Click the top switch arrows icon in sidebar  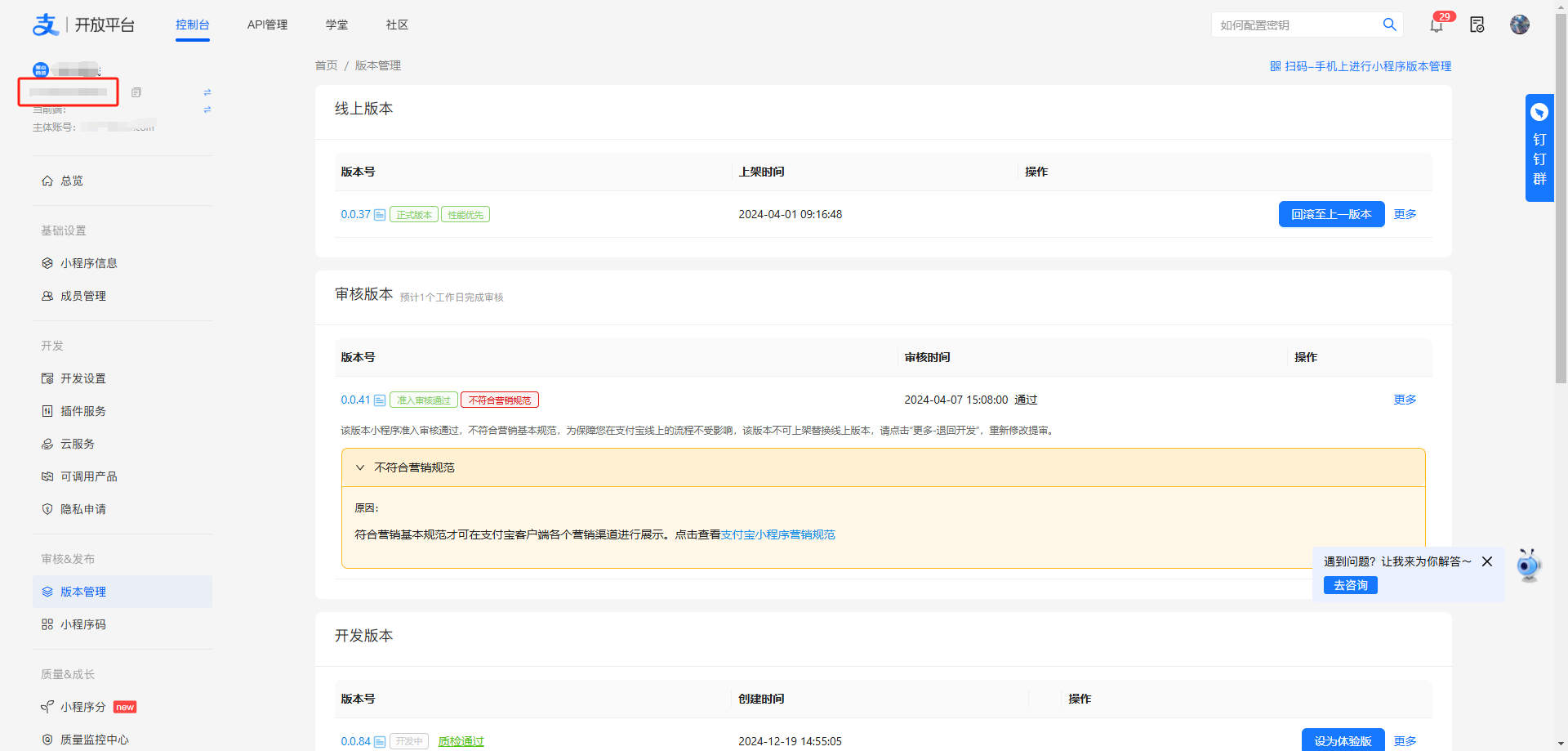click(x=207, y=92)
